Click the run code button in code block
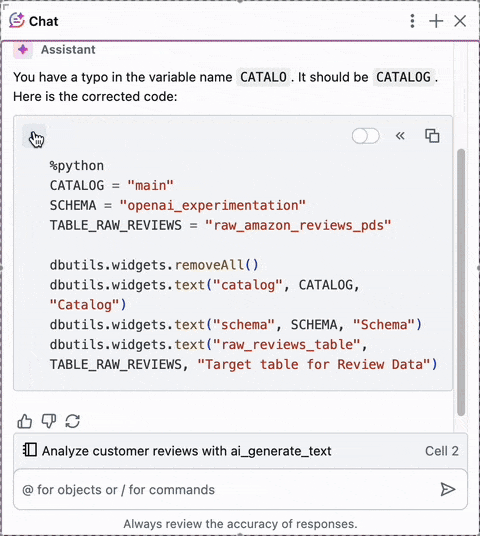This screenshot has width=480, height=536. (34, 136)
